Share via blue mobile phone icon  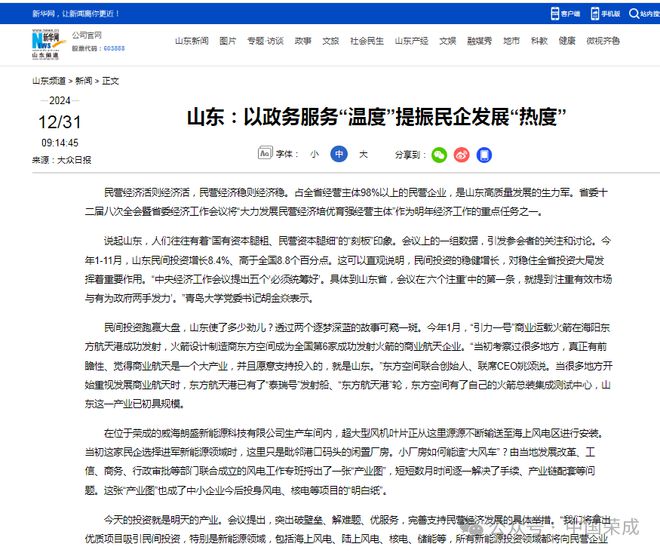pos(484,155)
